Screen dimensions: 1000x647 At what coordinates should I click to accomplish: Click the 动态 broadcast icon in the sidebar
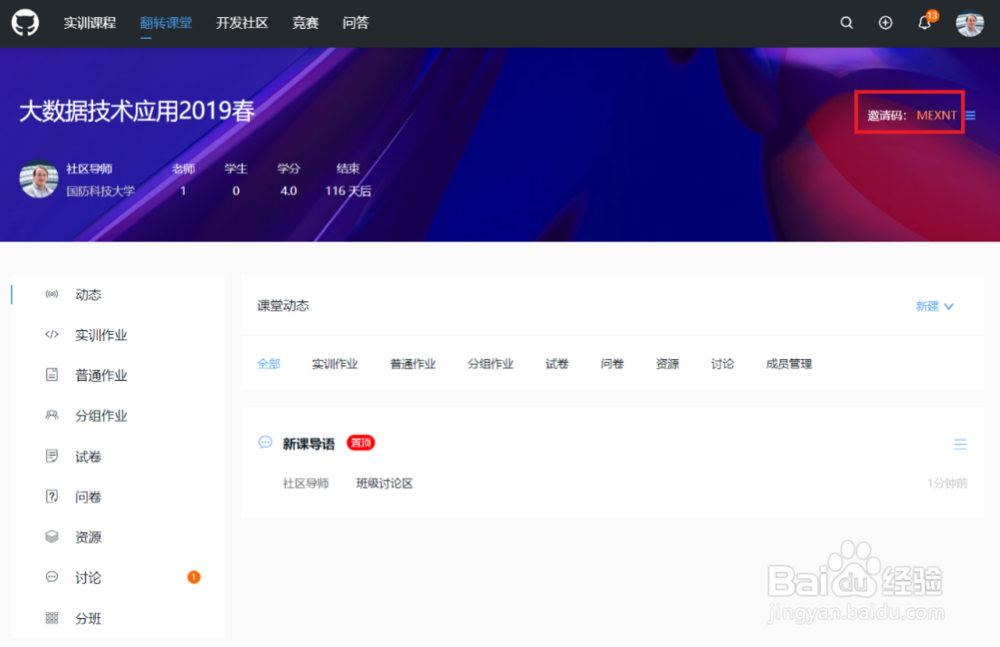pos(52,294)
